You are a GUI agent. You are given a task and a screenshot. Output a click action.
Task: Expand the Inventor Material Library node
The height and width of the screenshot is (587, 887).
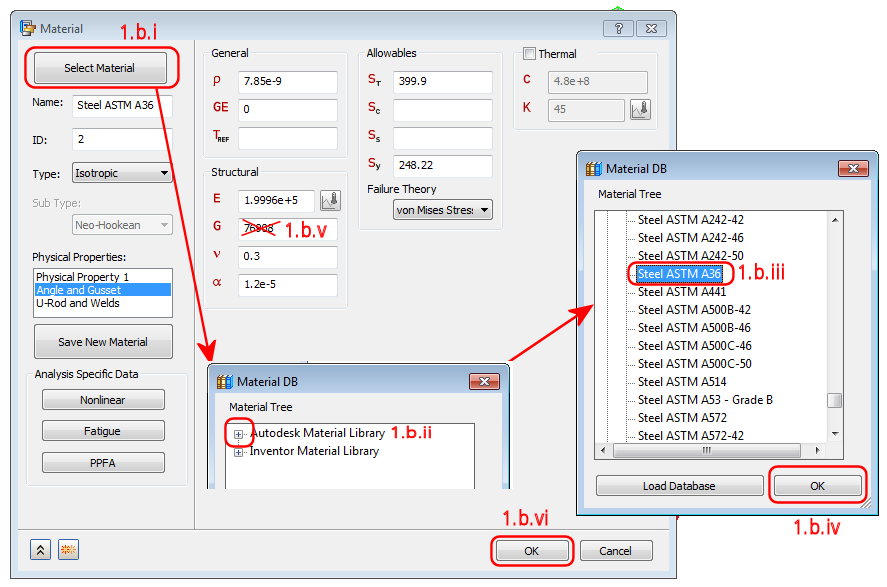[238, 452]
